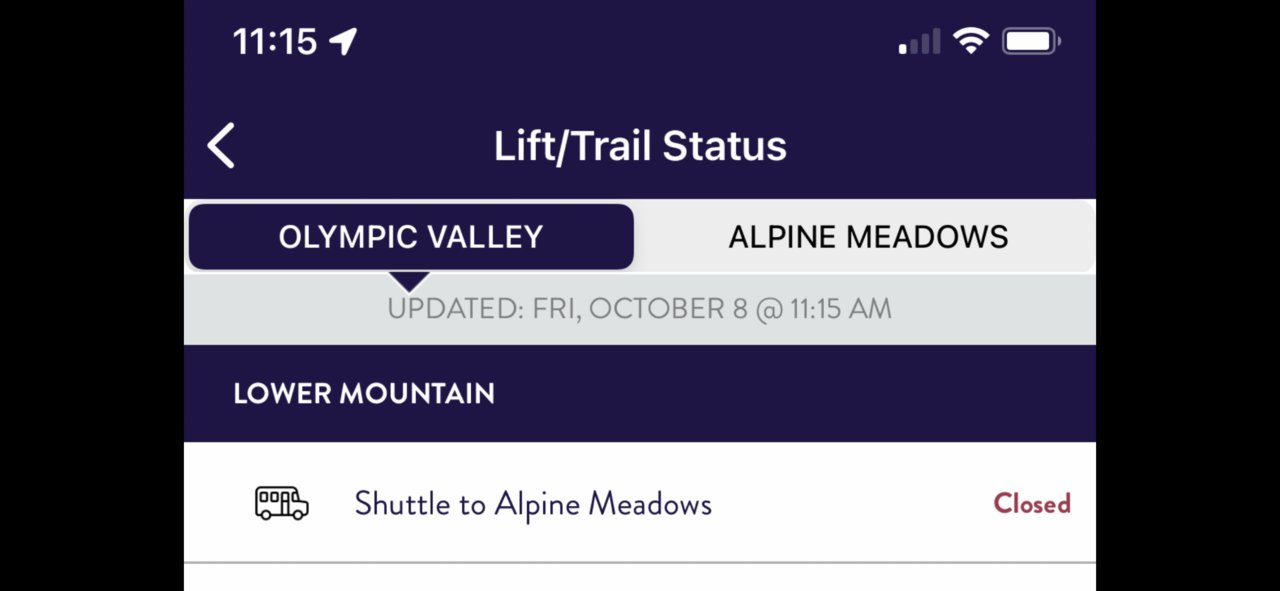
Task: Tap the partially visible row under the shuttle entry
Action: tap(640, 578)
